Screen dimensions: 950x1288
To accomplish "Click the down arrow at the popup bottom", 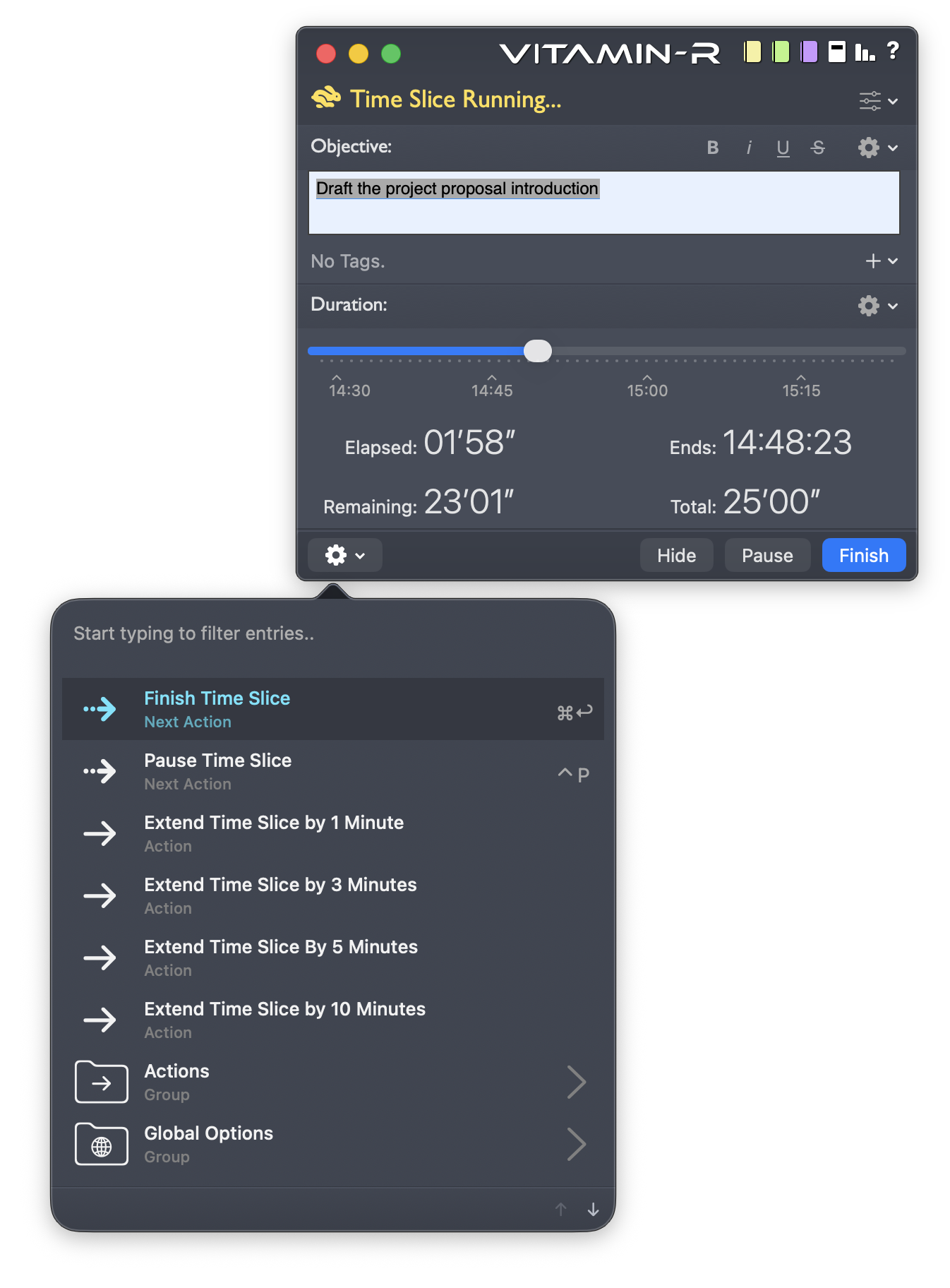I will (594, 1210).
